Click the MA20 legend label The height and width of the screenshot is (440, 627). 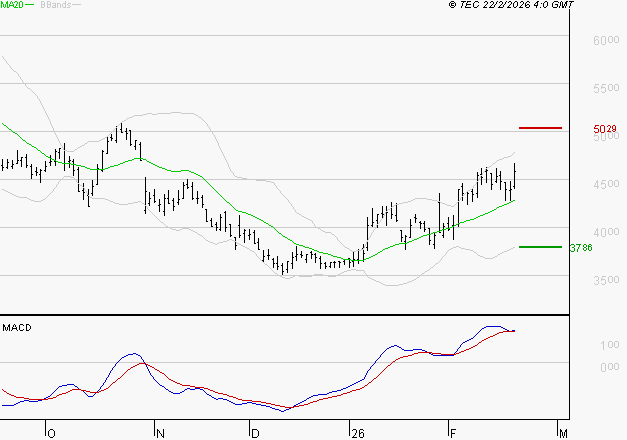pyautogui.click(x=12, y=5)
